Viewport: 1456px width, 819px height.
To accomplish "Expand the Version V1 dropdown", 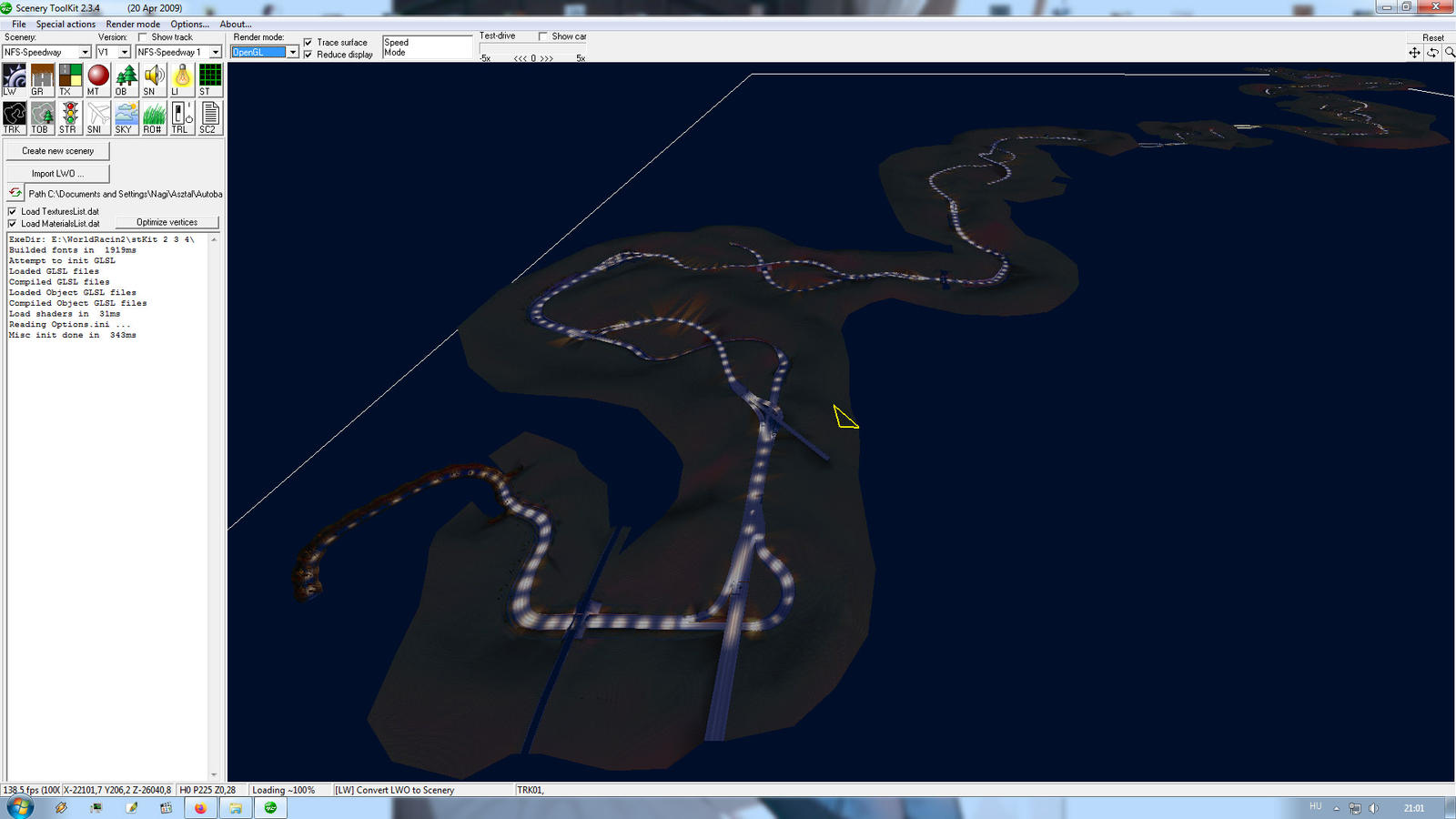I will point(125,53).
